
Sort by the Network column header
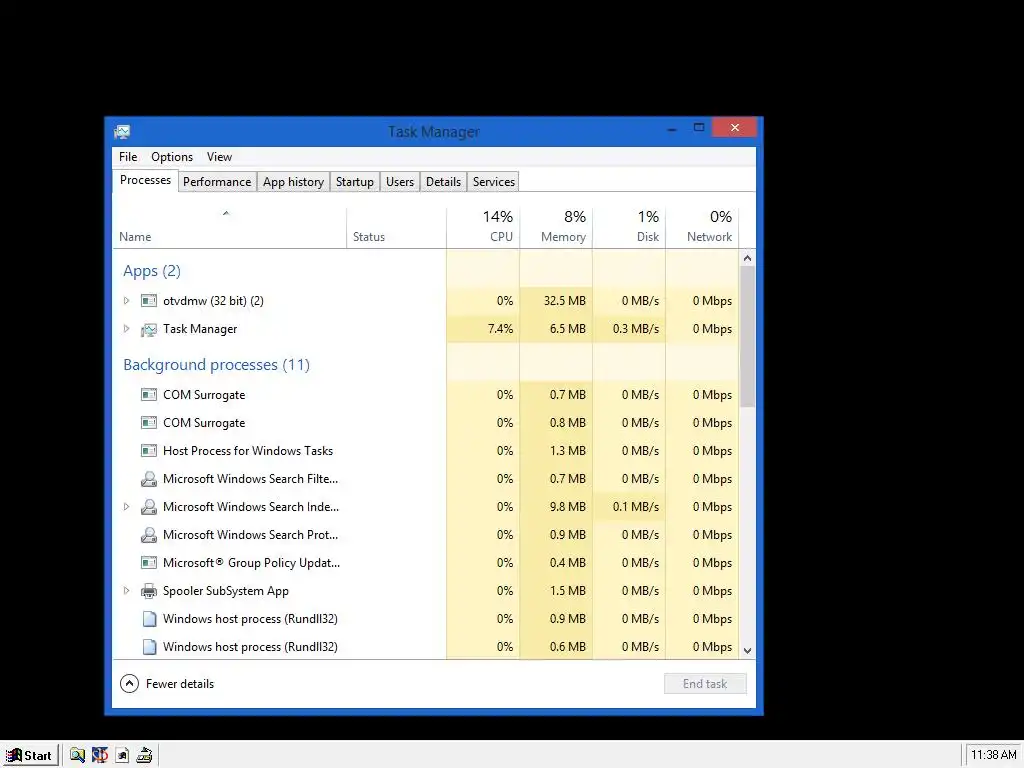point(703,228)
